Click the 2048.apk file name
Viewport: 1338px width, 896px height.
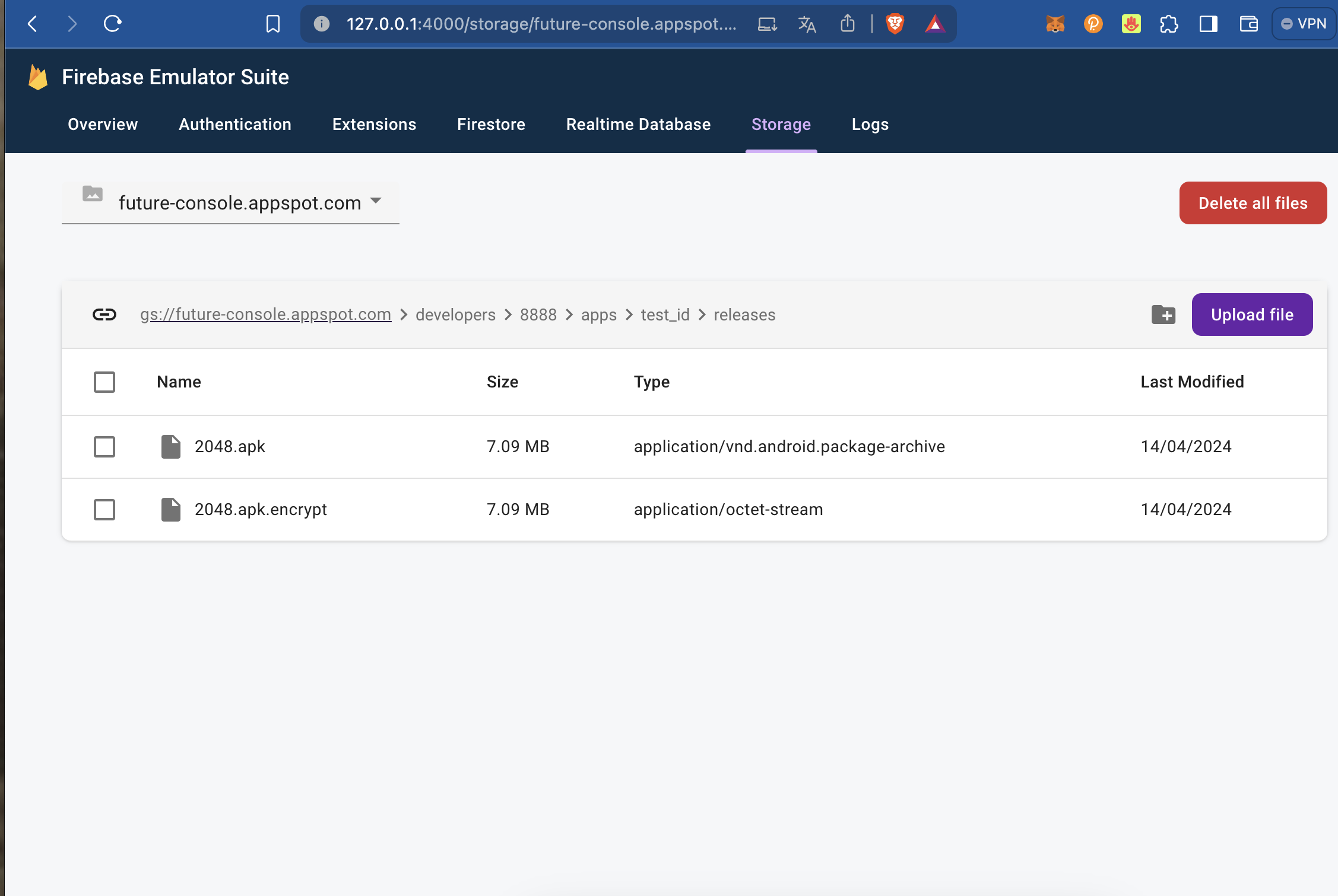coord(230,447)
